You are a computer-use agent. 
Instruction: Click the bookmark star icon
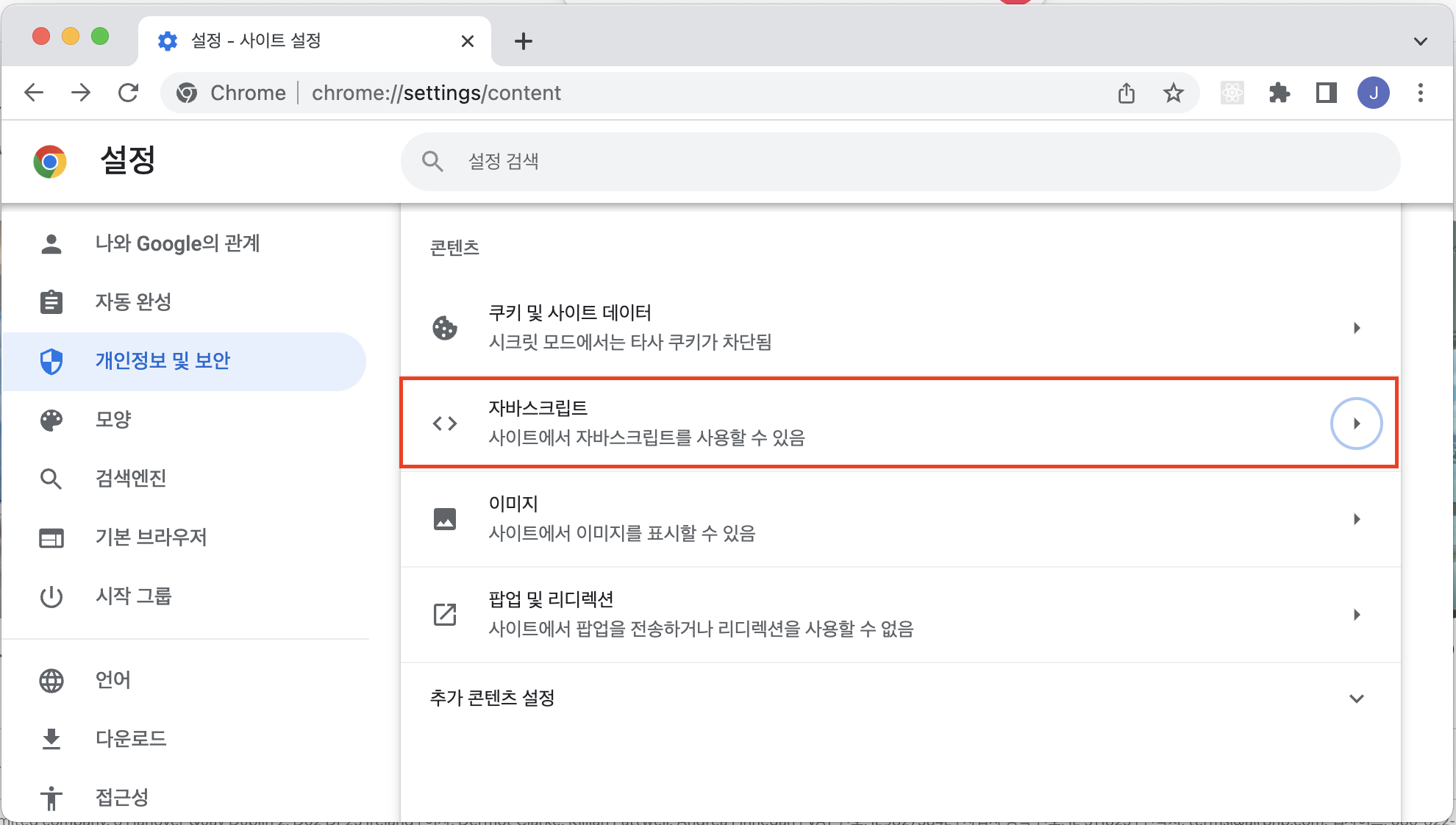pyautogui.click(x=1173, y=93)
